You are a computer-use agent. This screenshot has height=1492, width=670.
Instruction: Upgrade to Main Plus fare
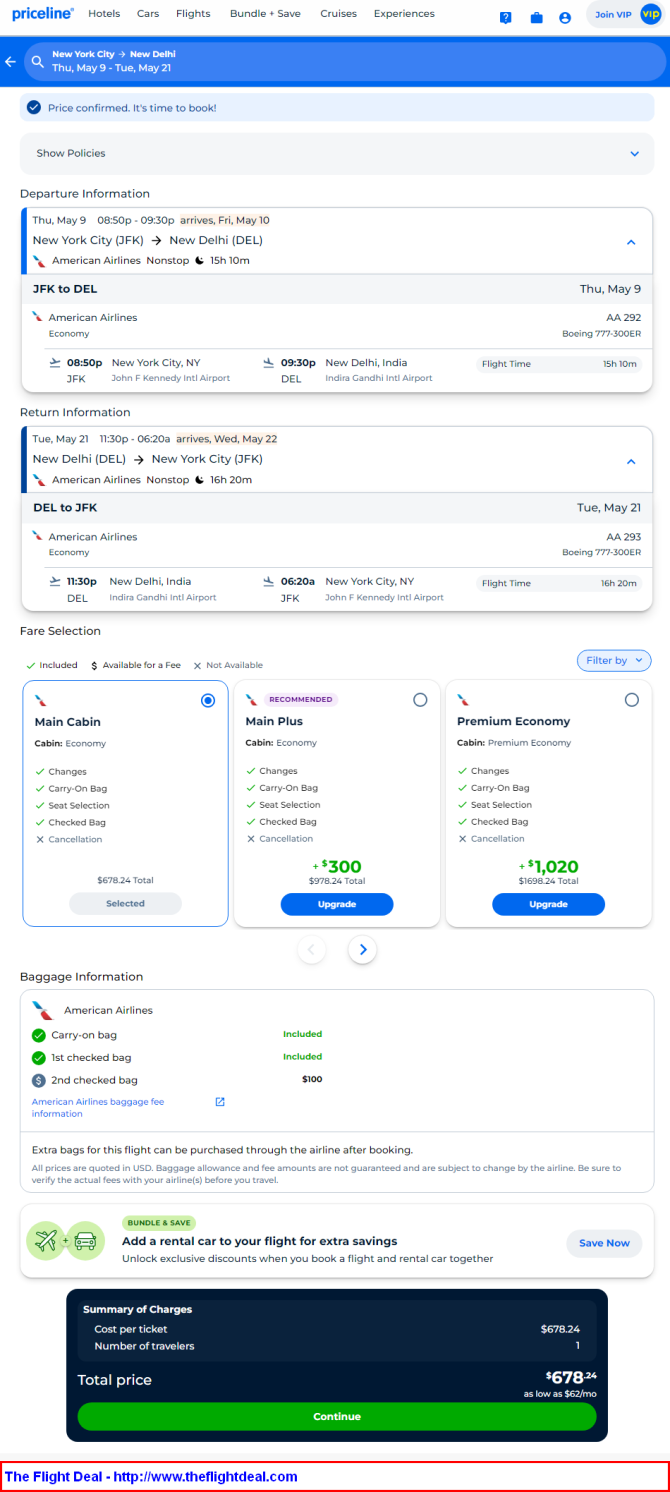337,904
